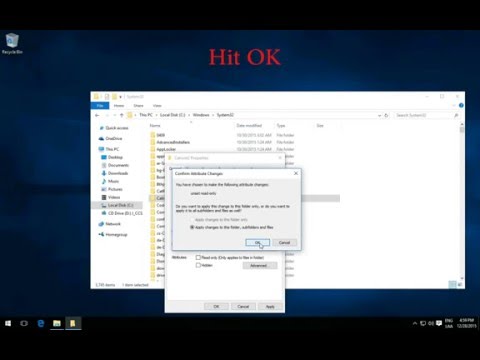Open Quick Access Toolbar customize dropdown
Viewport: 480px width, 360px height.
(120, 97)
